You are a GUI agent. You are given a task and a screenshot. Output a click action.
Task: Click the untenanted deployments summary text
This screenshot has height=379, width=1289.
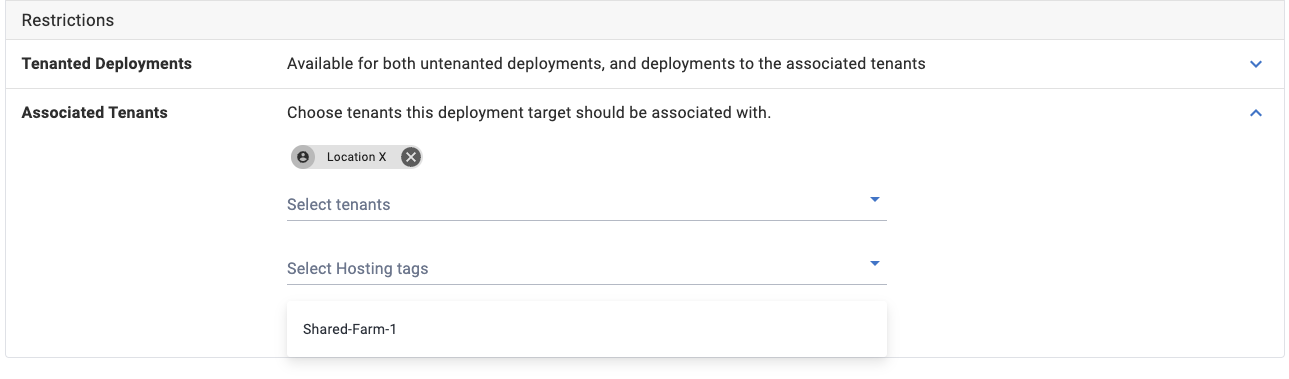[x=606, y=63]
